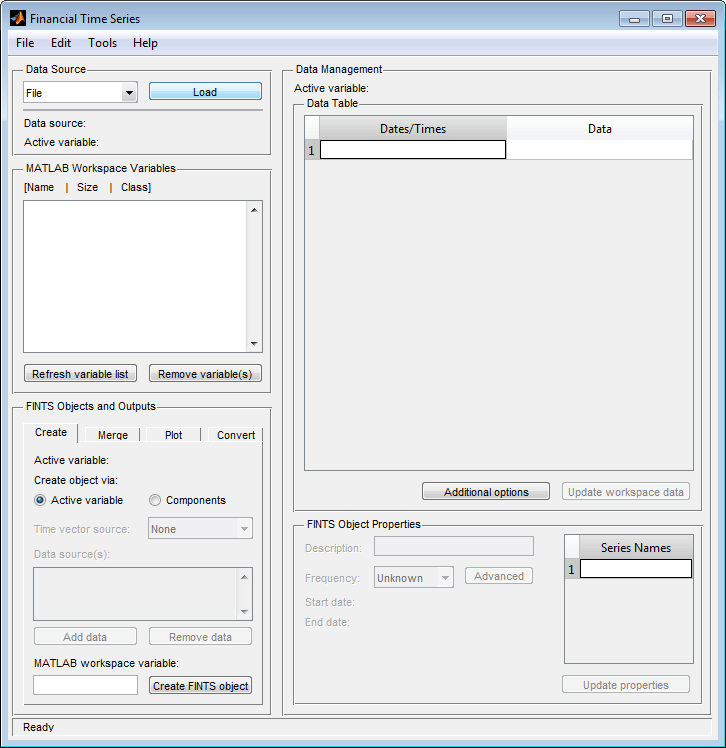Click the Description input field
Screen dimensions: 726x748
coord(454,546)
